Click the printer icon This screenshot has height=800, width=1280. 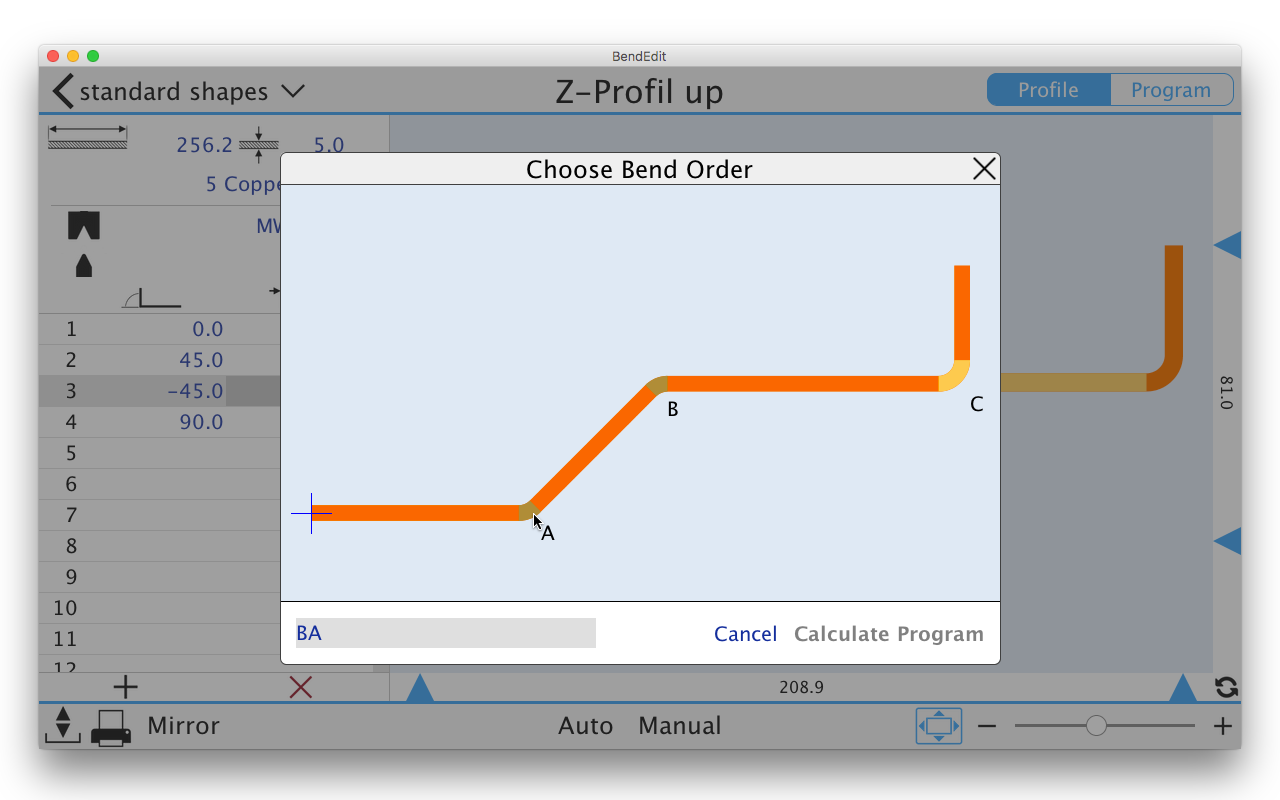point(110,727)
